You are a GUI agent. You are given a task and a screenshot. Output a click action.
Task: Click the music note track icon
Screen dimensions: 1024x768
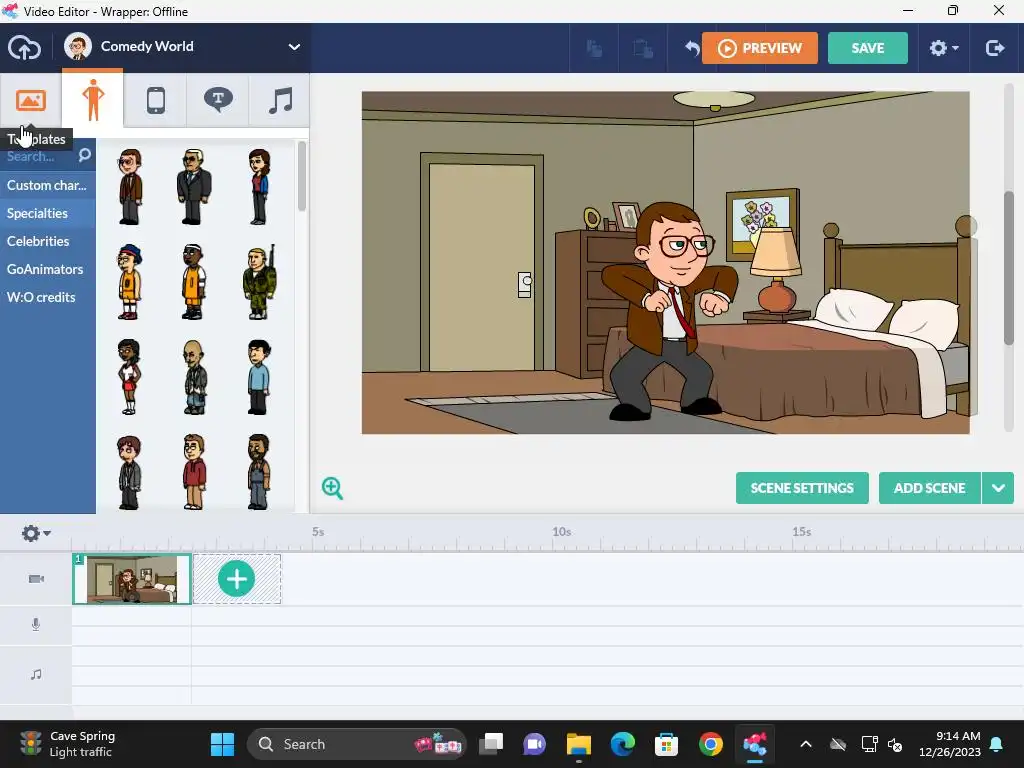click(x=36, y=675)
